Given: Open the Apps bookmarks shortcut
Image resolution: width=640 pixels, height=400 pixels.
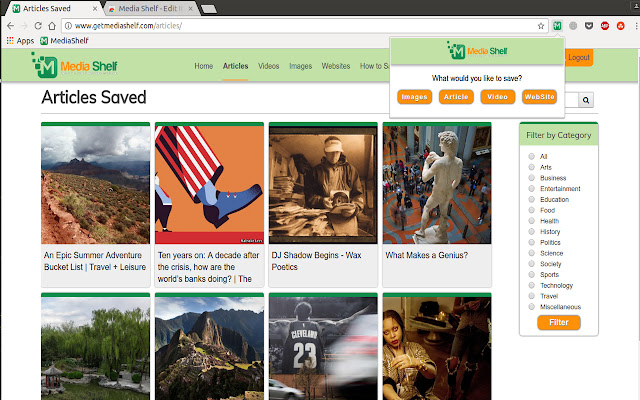Looking at the screenshot, I should 20,41.
